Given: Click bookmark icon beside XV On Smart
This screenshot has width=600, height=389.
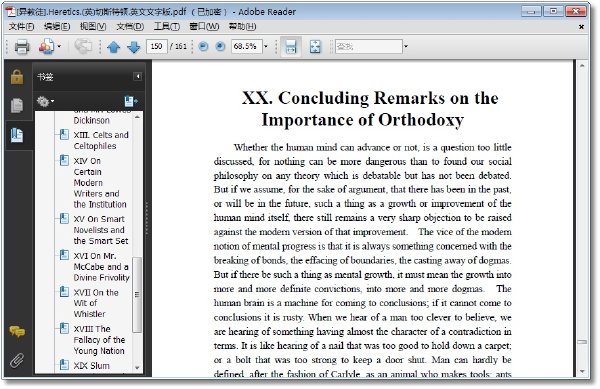Looking at the screenshot, I should click(x=64, y=218).
